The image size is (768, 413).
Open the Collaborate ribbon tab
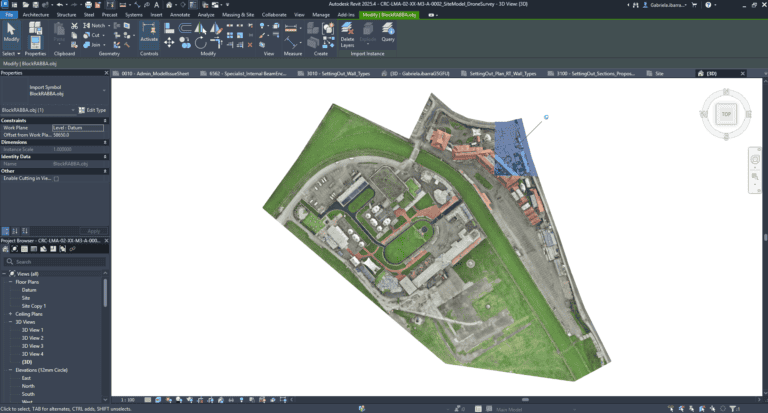tap(274, 15)
